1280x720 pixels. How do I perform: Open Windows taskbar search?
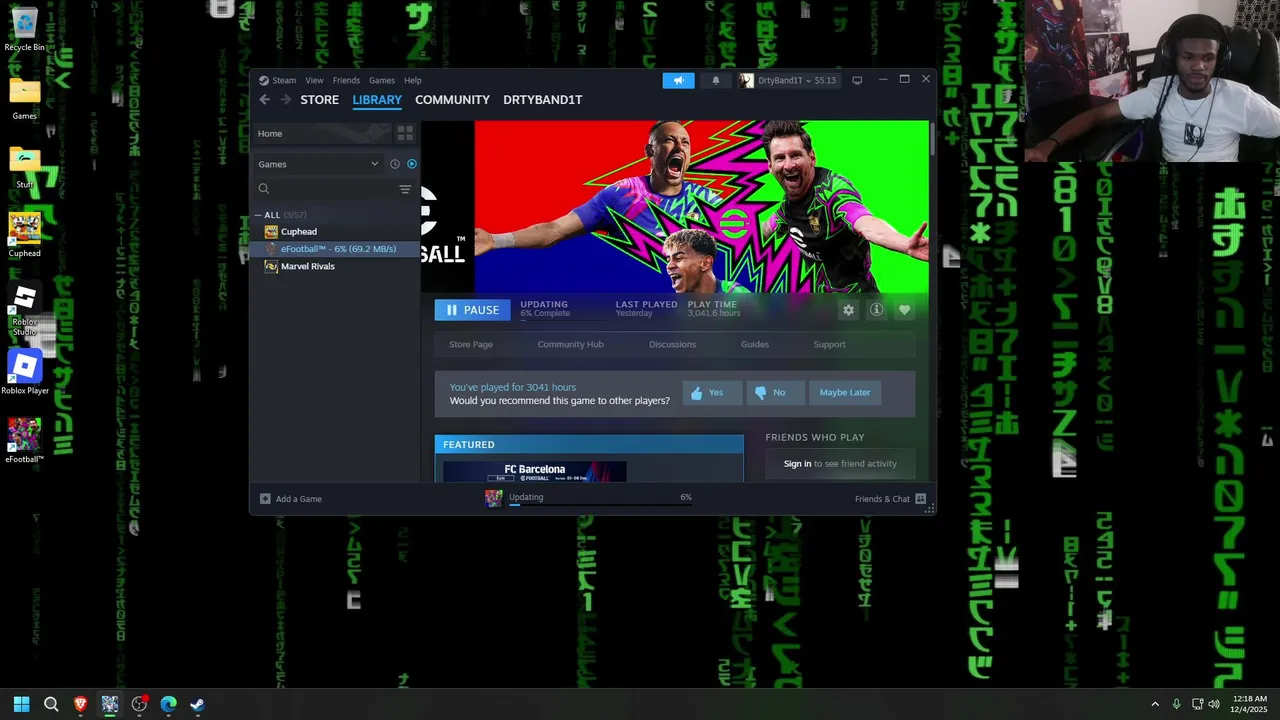tap(51, 704)
